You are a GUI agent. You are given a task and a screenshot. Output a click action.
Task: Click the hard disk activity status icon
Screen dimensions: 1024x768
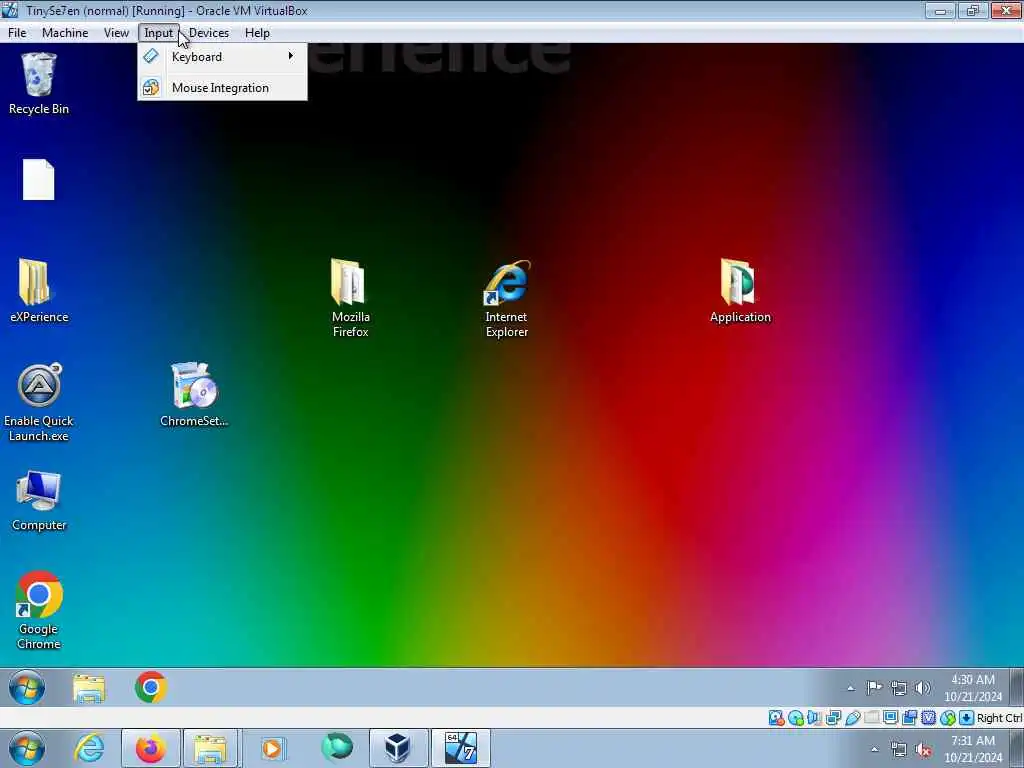[776, 718]
